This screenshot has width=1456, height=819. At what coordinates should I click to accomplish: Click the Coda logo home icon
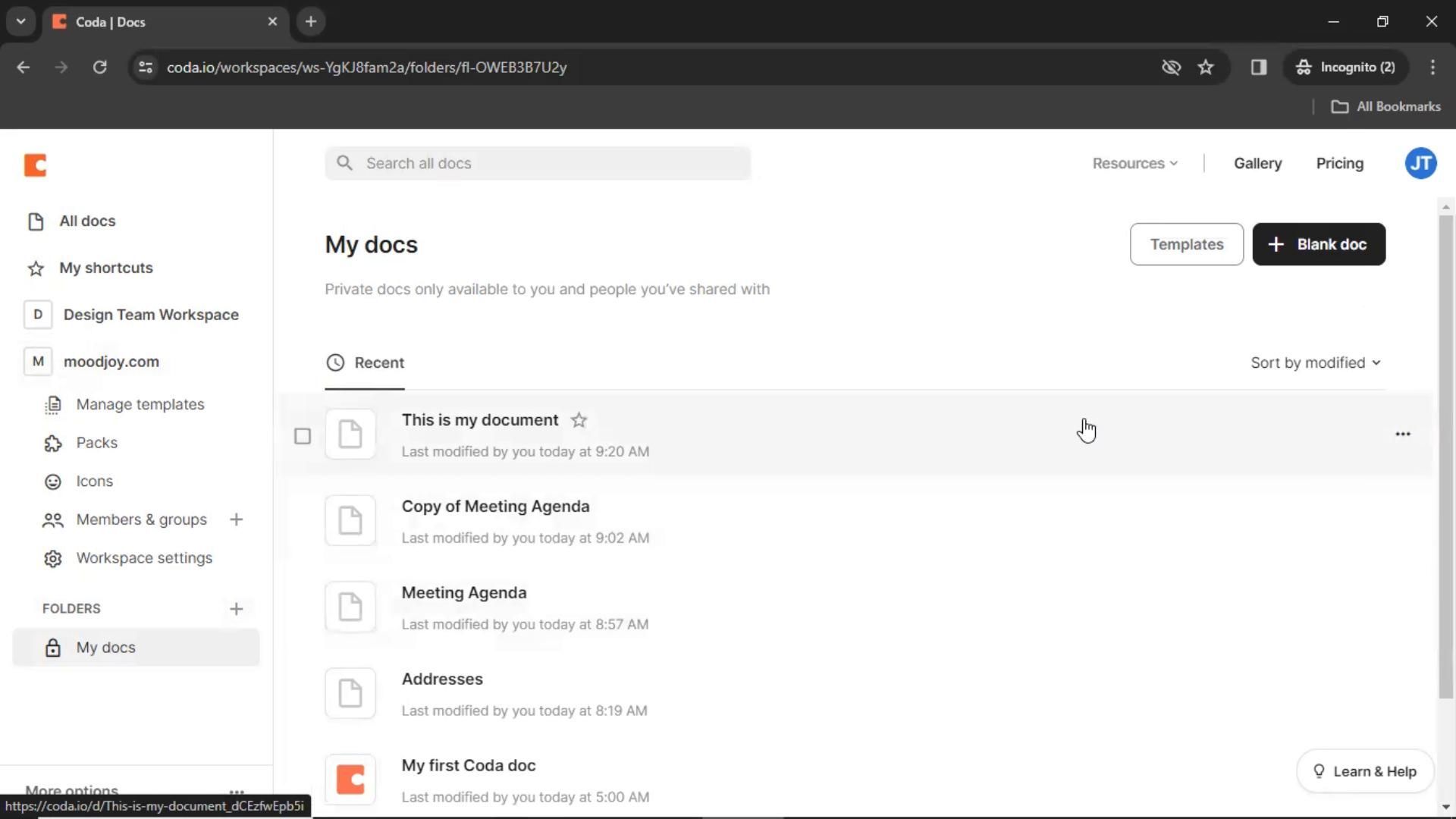tap(35, 165)
